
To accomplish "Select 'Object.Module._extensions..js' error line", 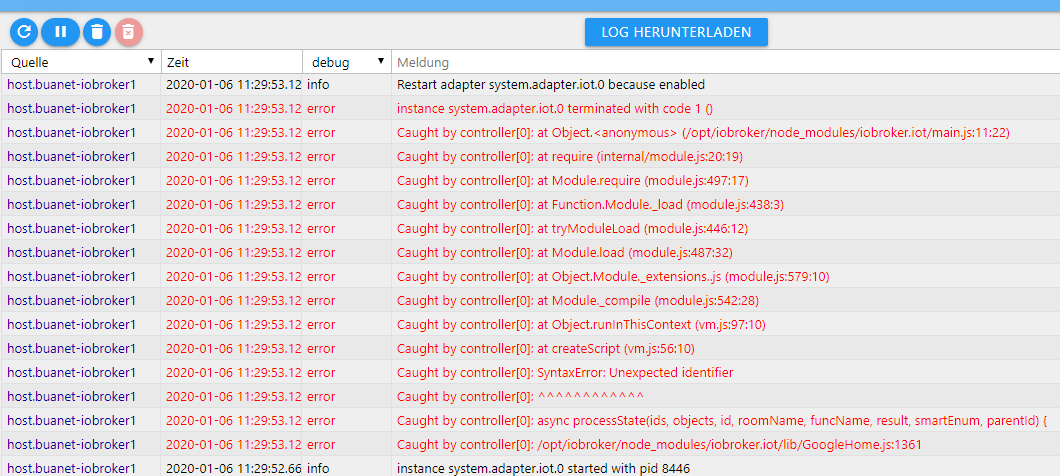I will click(613, 277).
